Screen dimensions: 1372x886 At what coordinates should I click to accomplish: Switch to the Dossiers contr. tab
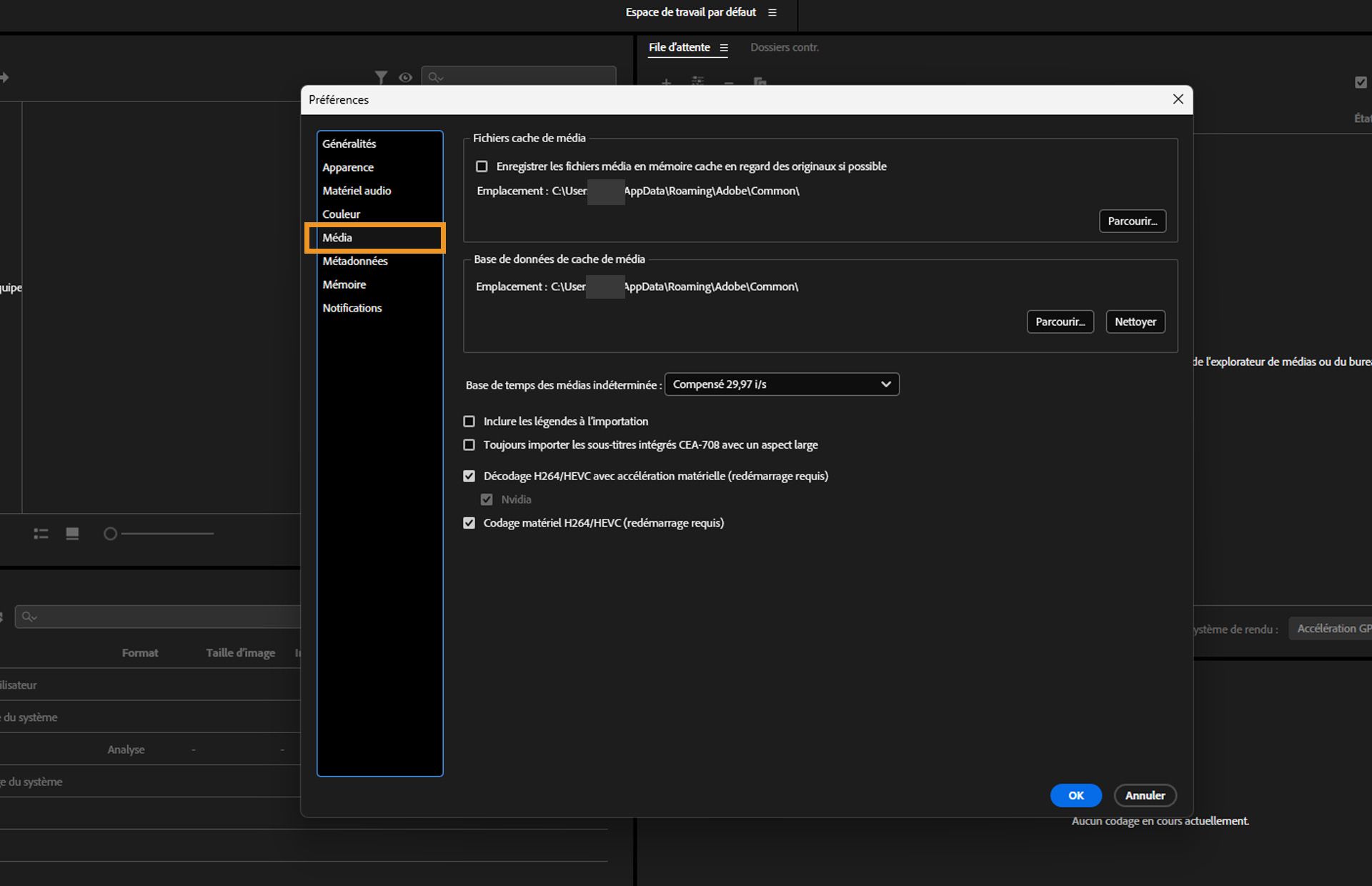784,47
